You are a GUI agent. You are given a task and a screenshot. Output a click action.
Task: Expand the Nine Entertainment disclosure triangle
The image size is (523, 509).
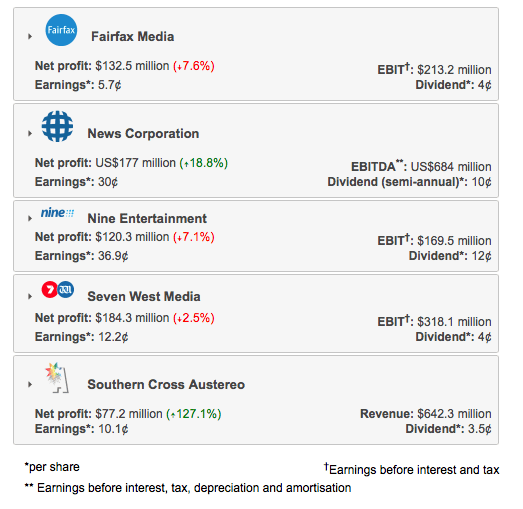[x=30, y=218]
